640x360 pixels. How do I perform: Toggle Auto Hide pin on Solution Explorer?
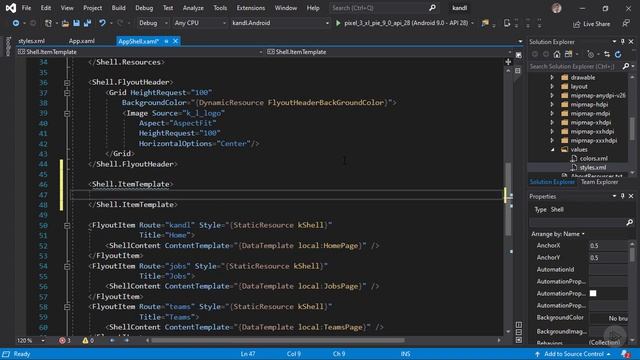pos(622,42)
